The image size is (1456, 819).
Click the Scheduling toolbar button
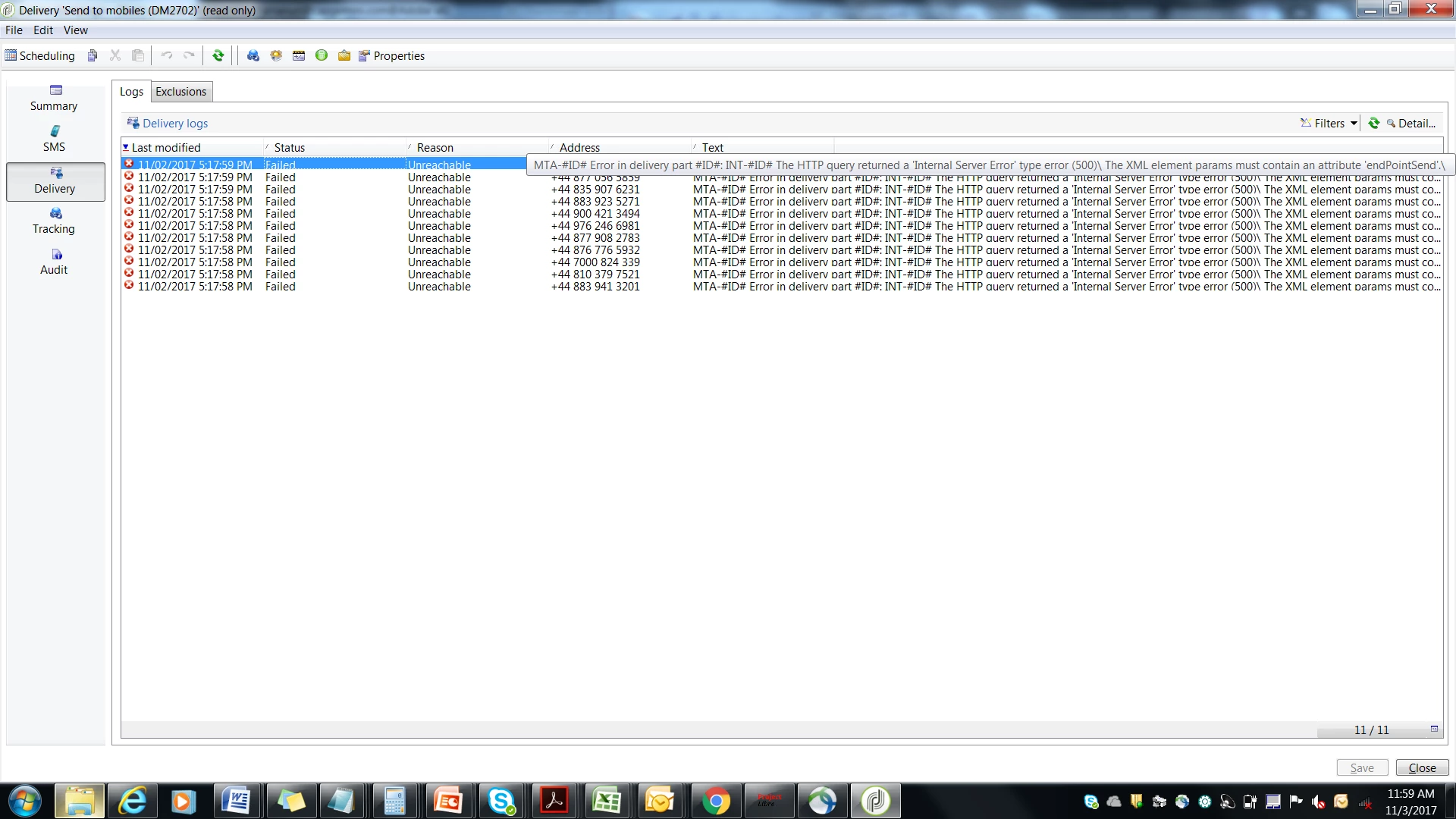40,55
